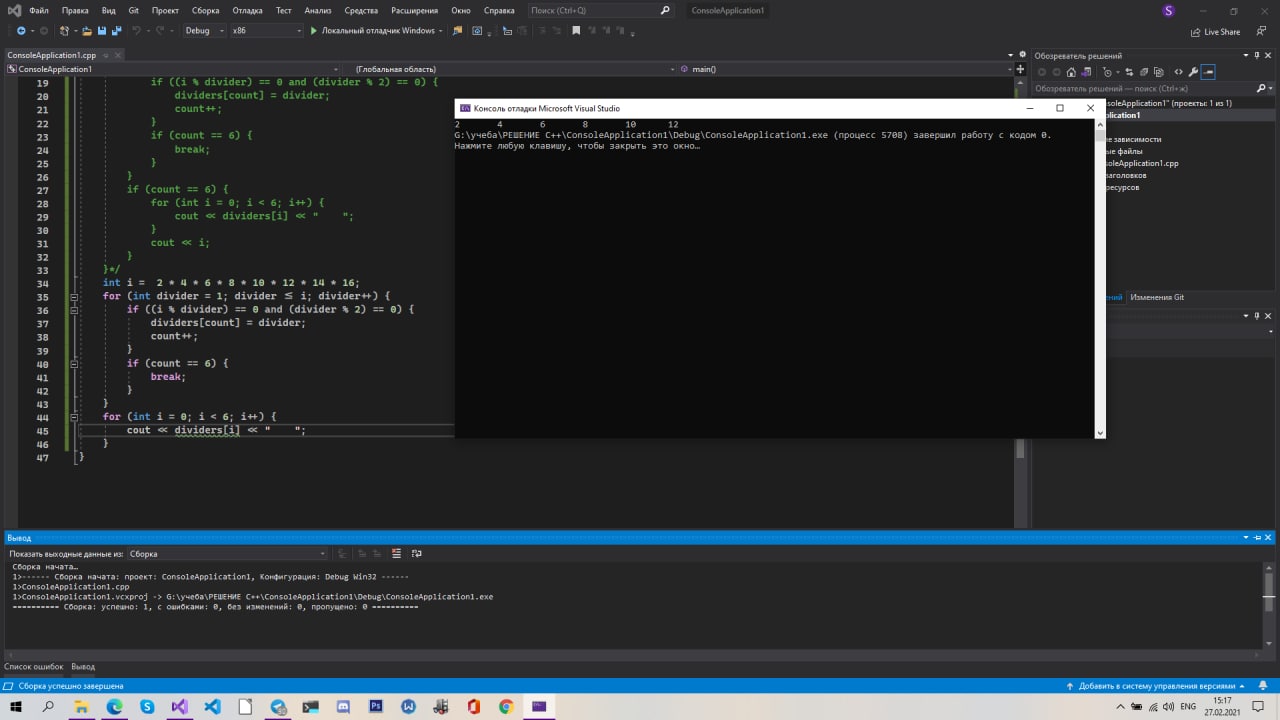Click Solution Explorer preview selected items icon
Image resolution: width=1280 pixels, height=720 pixels.
(1208, 72)
